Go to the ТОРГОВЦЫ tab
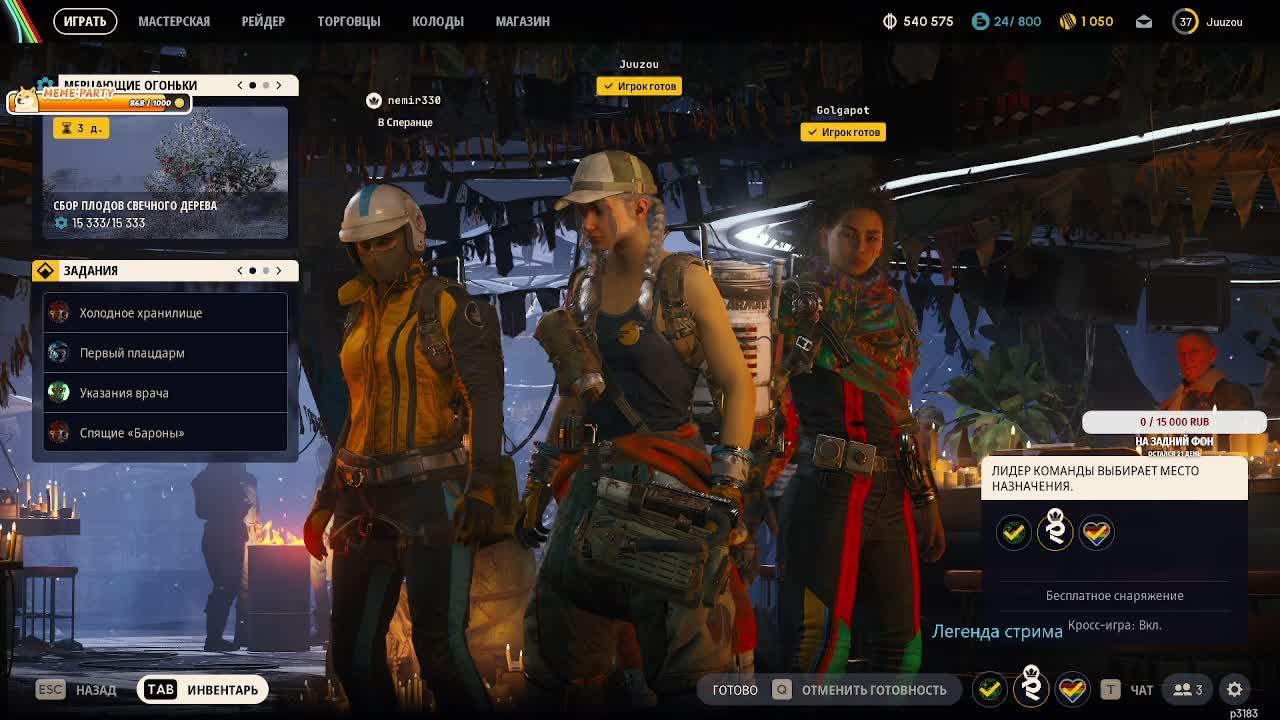1280x720 pixels. pos(349,21)
